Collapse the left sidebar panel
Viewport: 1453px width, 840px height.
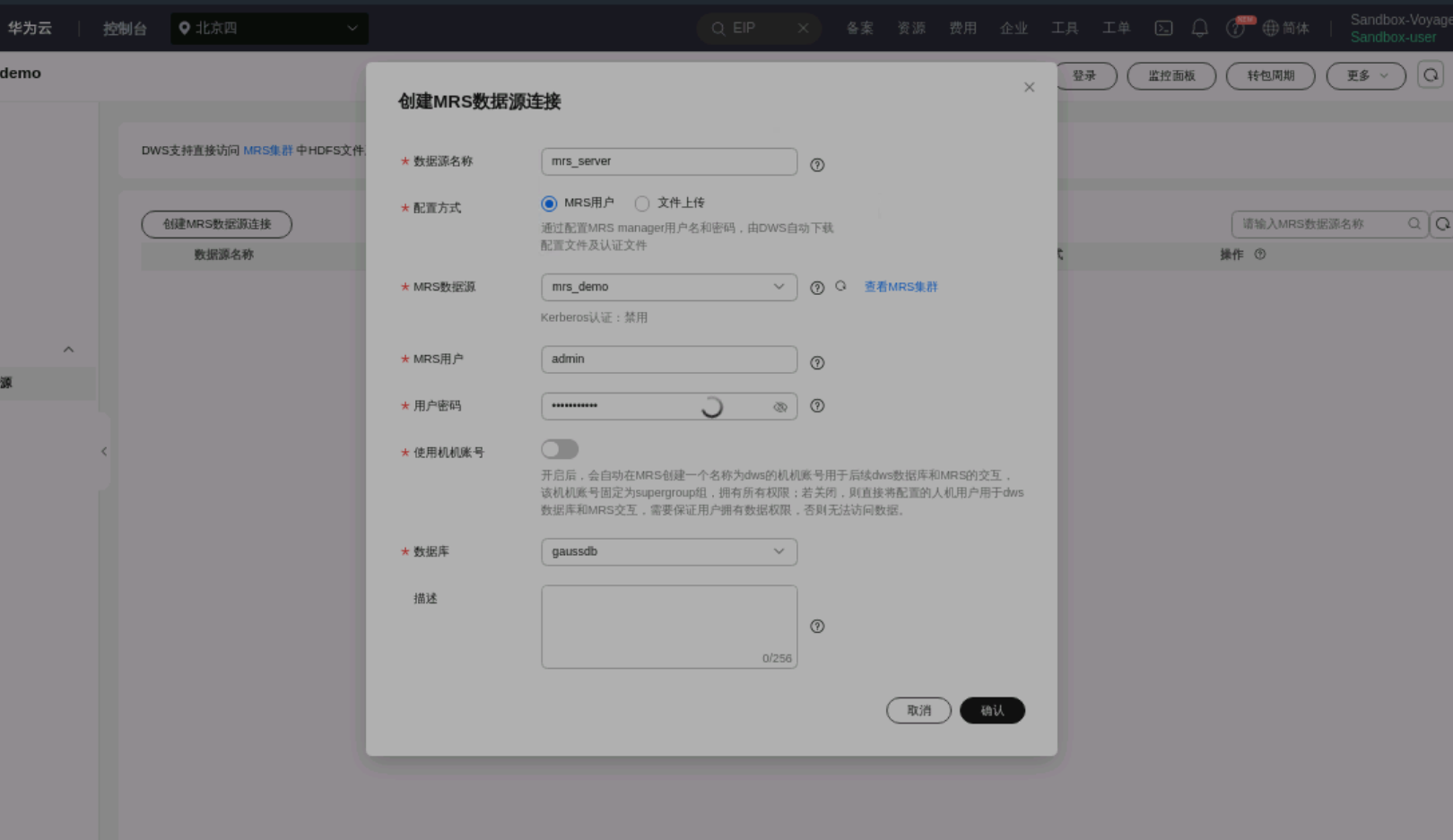(104, 452)
